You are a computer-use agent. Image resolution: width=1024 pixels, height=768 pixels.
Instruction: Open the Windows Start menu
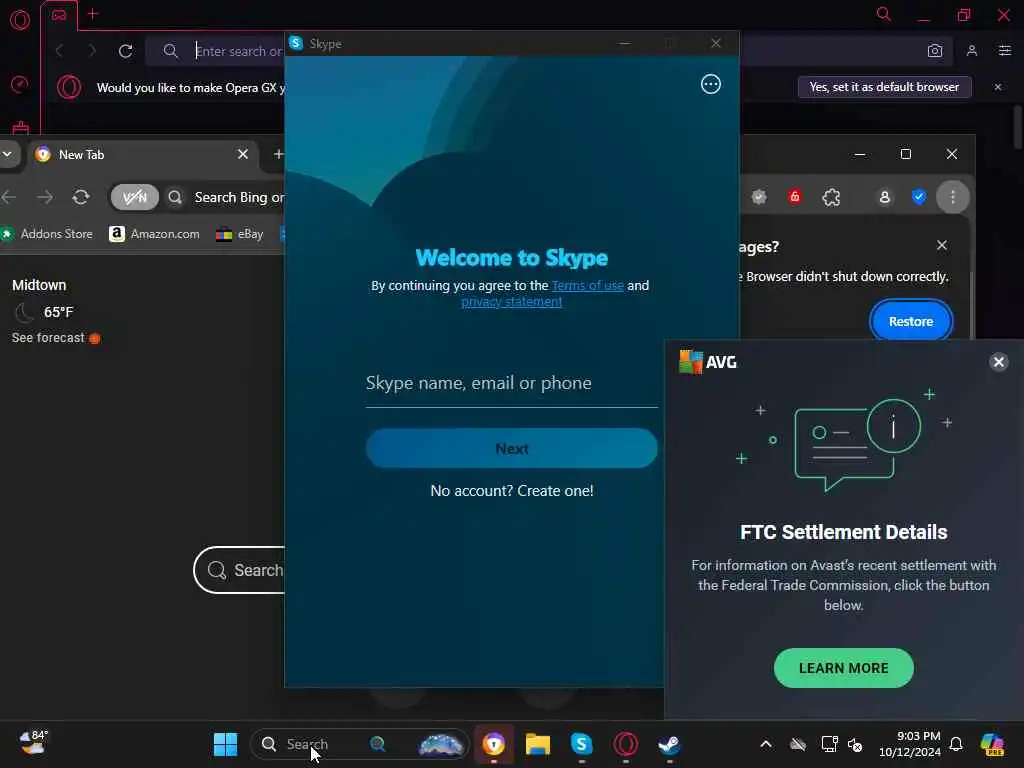coord(225,744)
